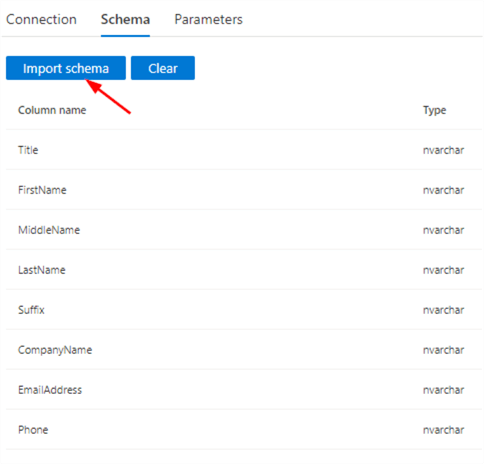The image size is (484, 464).
Task: Select the LastName column row
Action: click(x=244, y=270)
